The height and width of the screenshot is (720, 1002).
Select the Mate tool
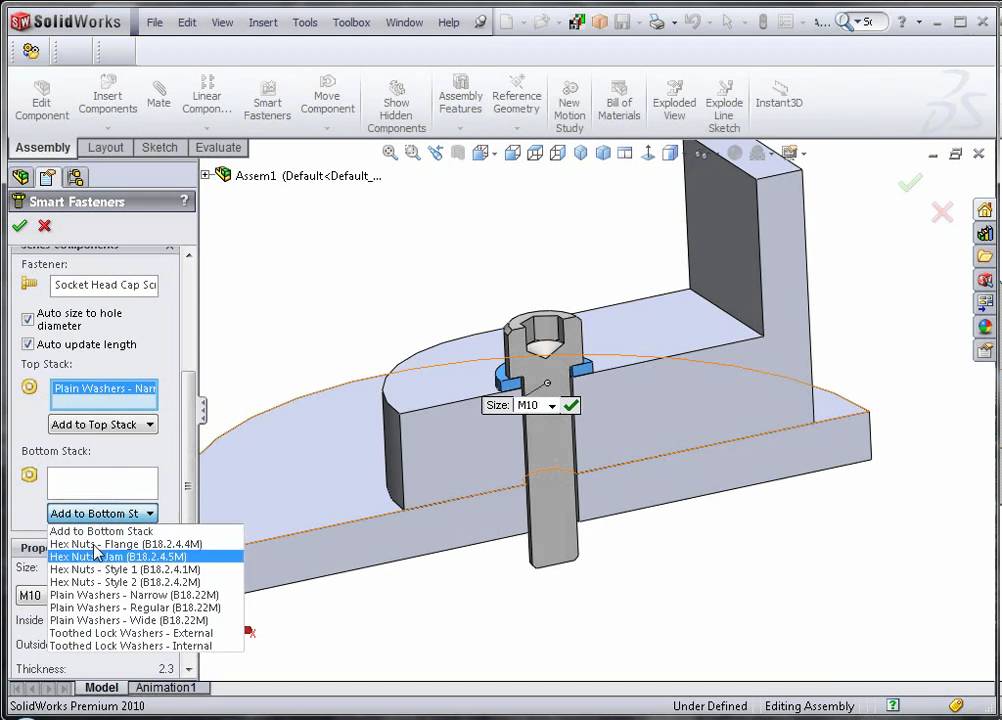point(158,94)
